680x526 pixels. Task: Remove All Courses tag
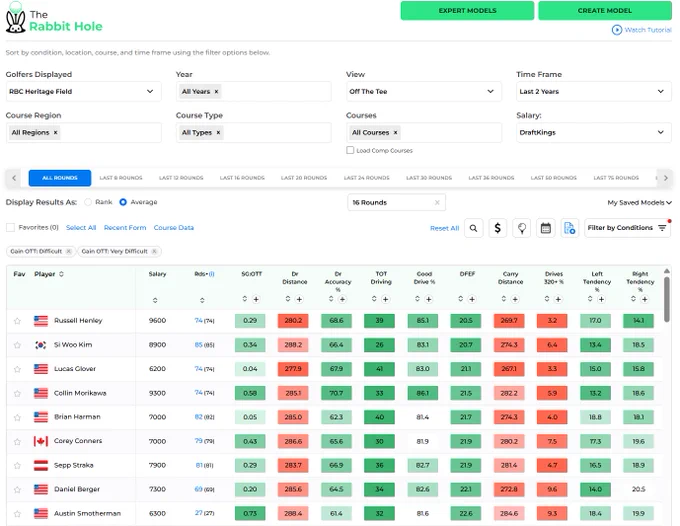(395, 133)
